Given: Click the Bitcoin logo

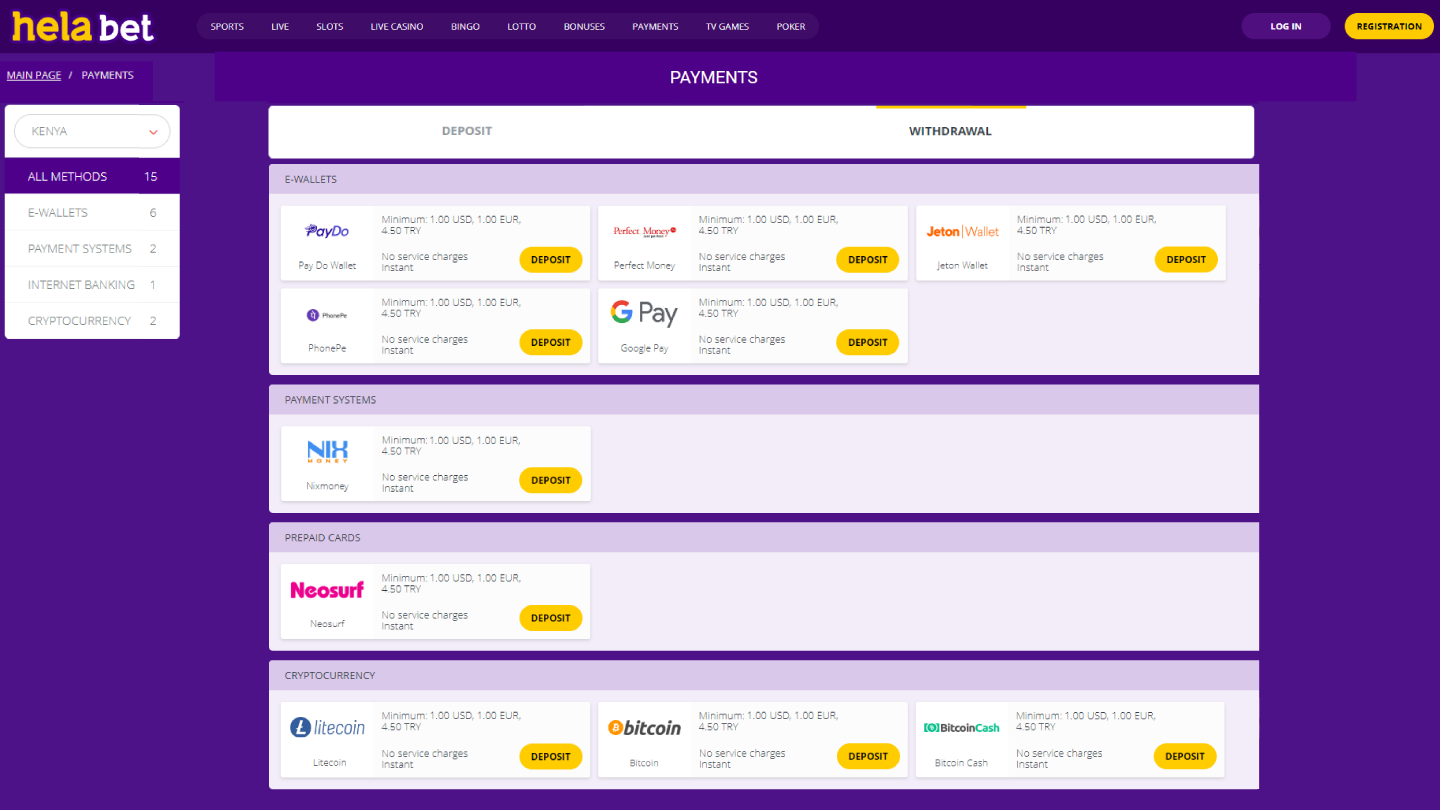Looking at the screenshot, I should point(645,727).
